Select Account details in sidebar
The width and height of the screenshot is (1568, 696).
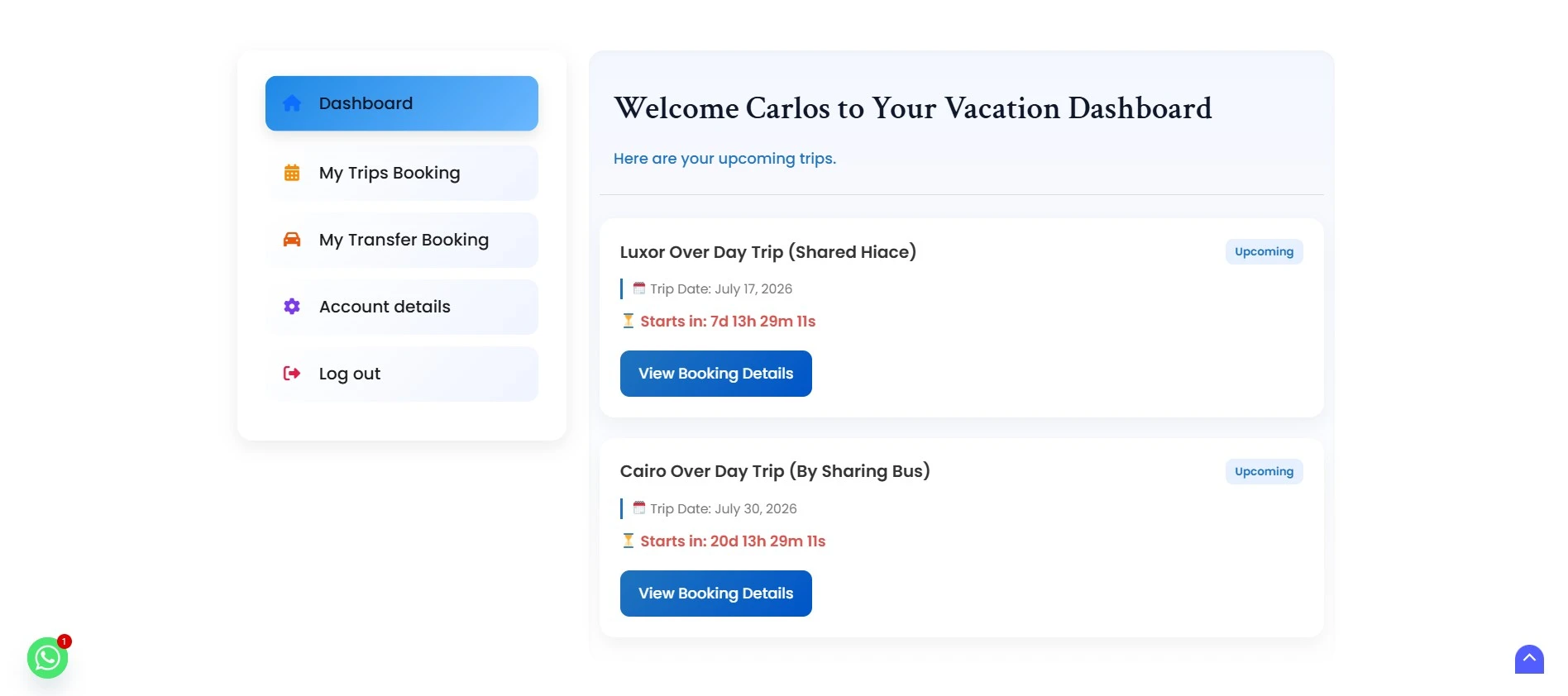[402, 307]
